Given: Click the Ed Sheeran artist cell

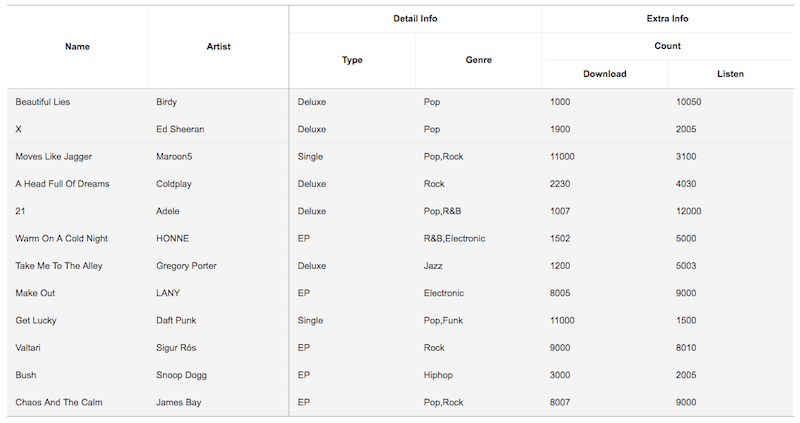Looking at the screenshot, I should click(181, 129).
